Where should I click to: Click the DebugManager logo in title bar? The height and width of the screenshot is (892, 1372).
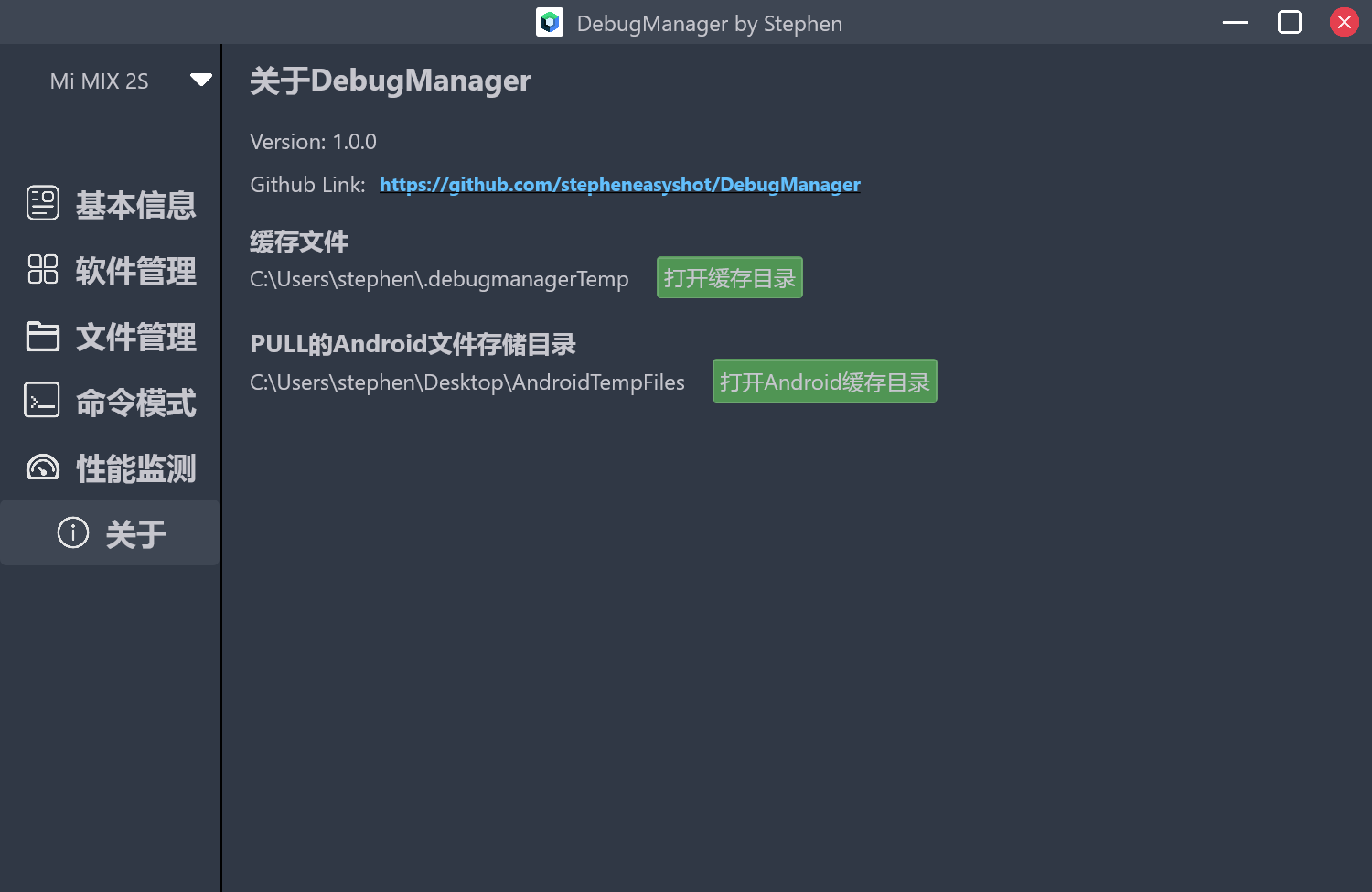pyautogui.click(x=550, y=22)
